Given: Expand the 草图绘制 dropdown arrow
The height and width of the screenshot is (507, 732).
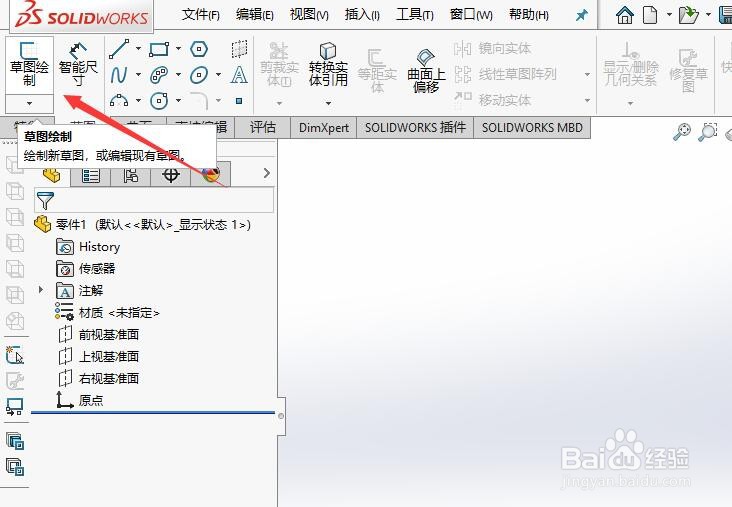Looking at the screenshot, I should (29, 103).
